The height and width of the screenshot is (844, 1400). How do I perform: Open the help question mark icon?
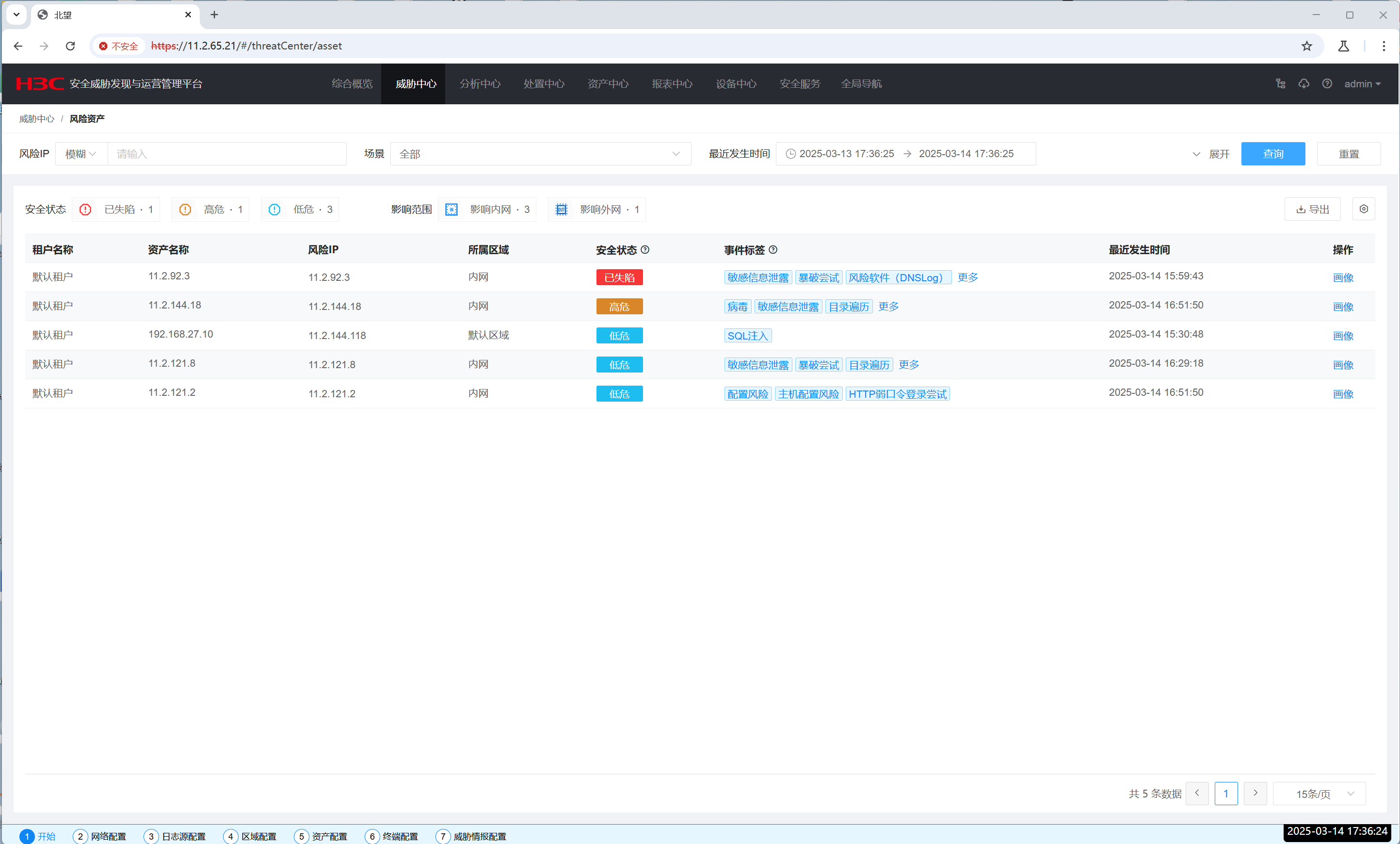[x=1327, y=83]
